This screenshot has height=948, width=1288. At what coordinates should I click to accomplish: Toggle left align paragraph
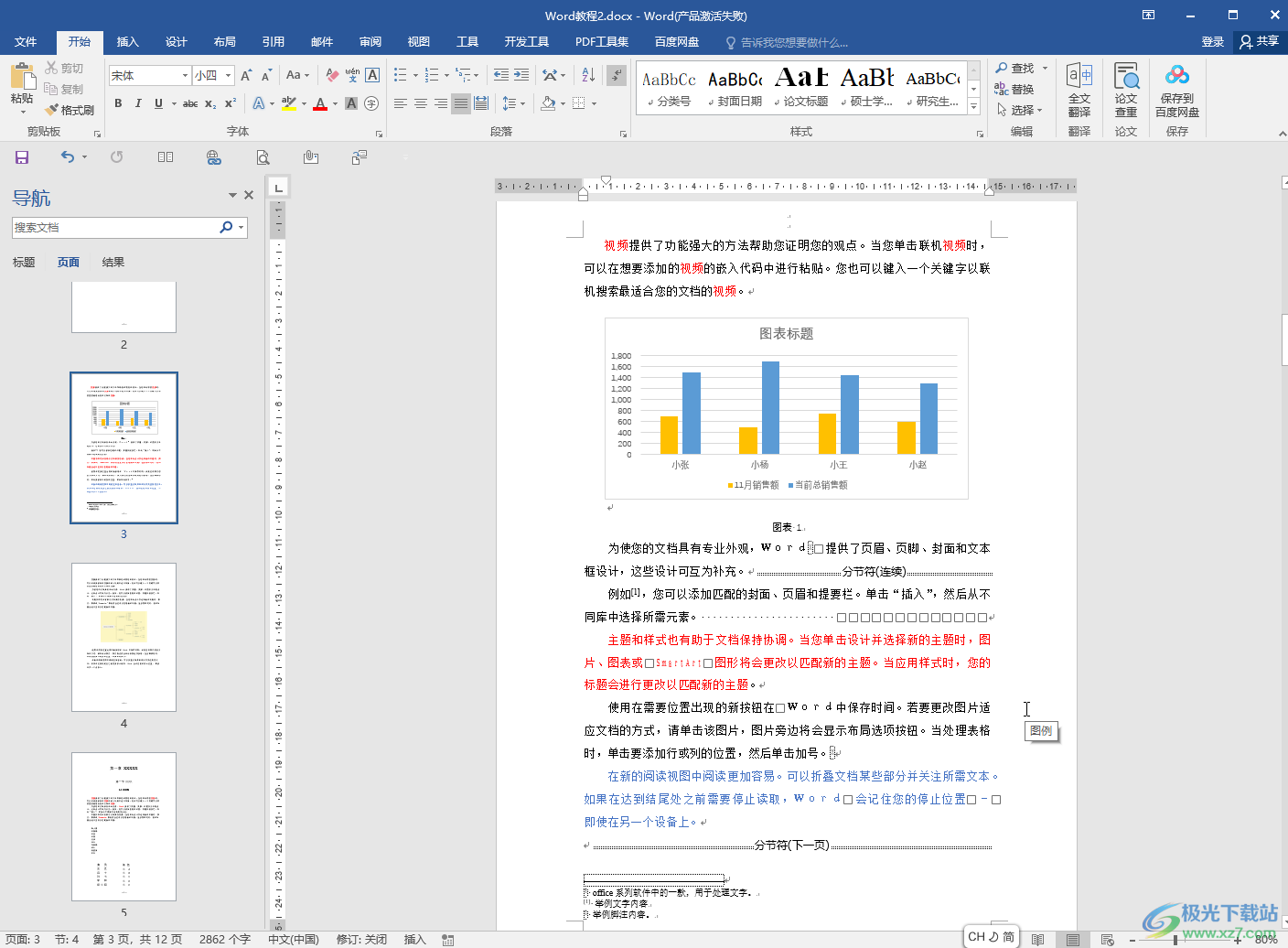(401, 103)
